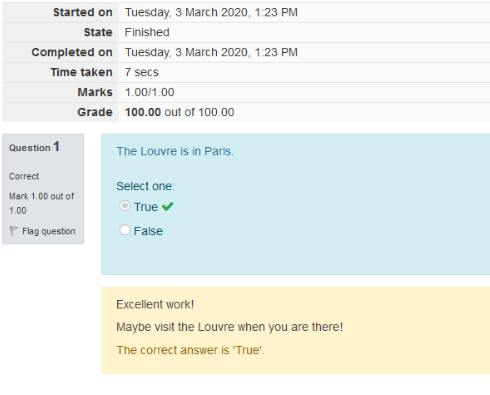
Task: Click the green checkmark next to True
Action: (x=168, y=207)
